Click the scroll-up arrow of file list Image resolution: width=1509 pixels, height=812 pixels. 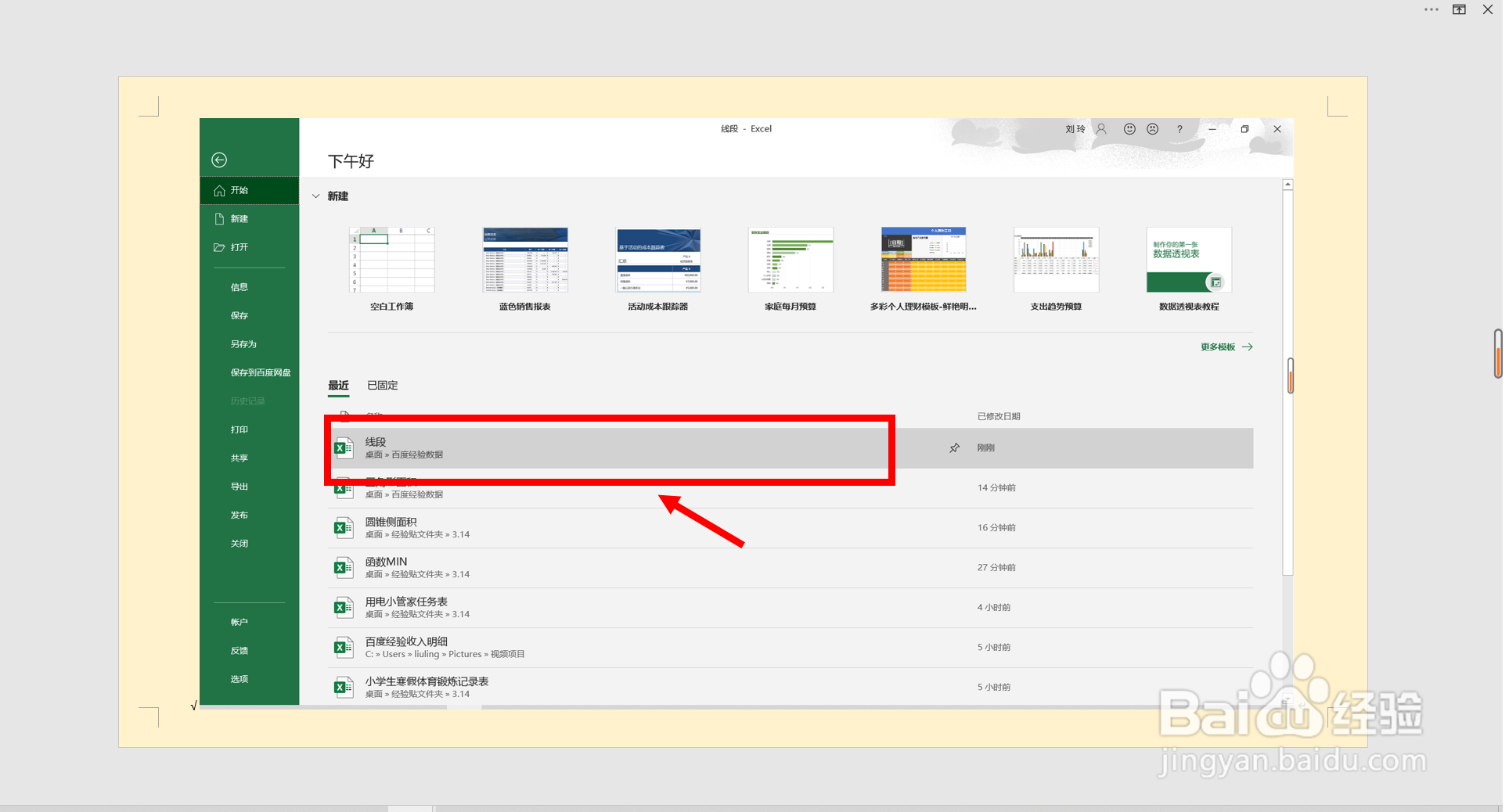1288,185
